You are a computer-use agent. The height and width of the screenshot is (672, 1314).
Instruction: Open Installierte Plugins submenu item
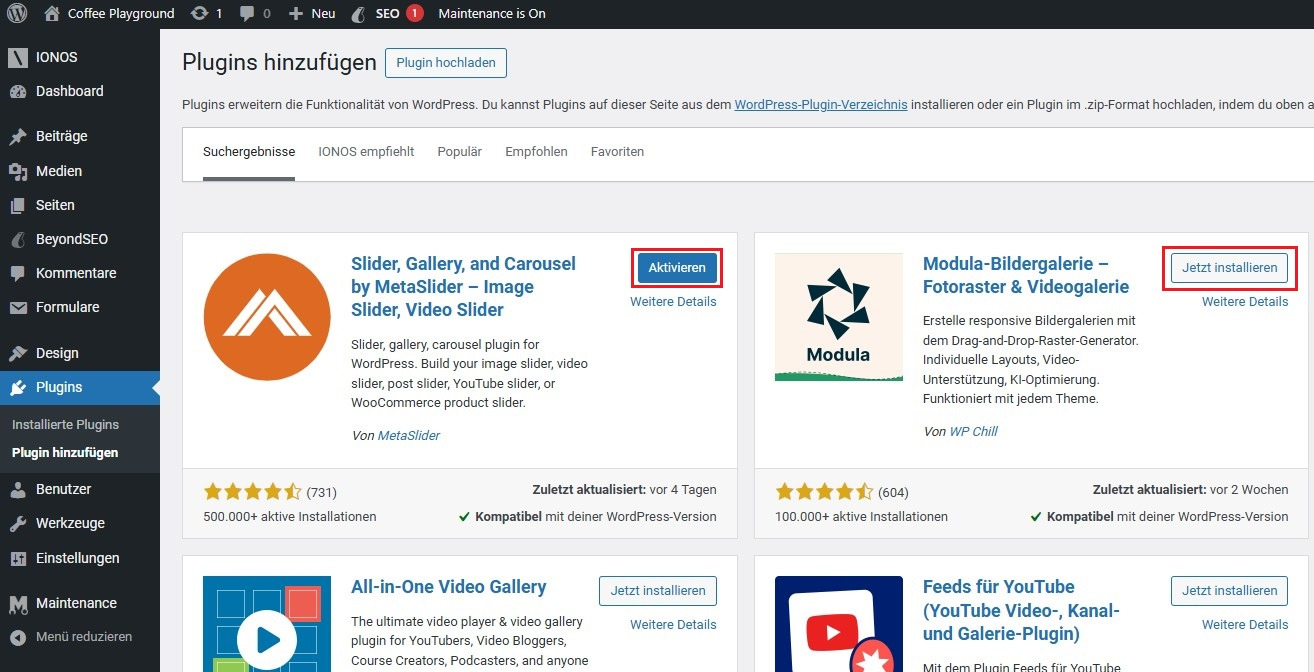65,424
